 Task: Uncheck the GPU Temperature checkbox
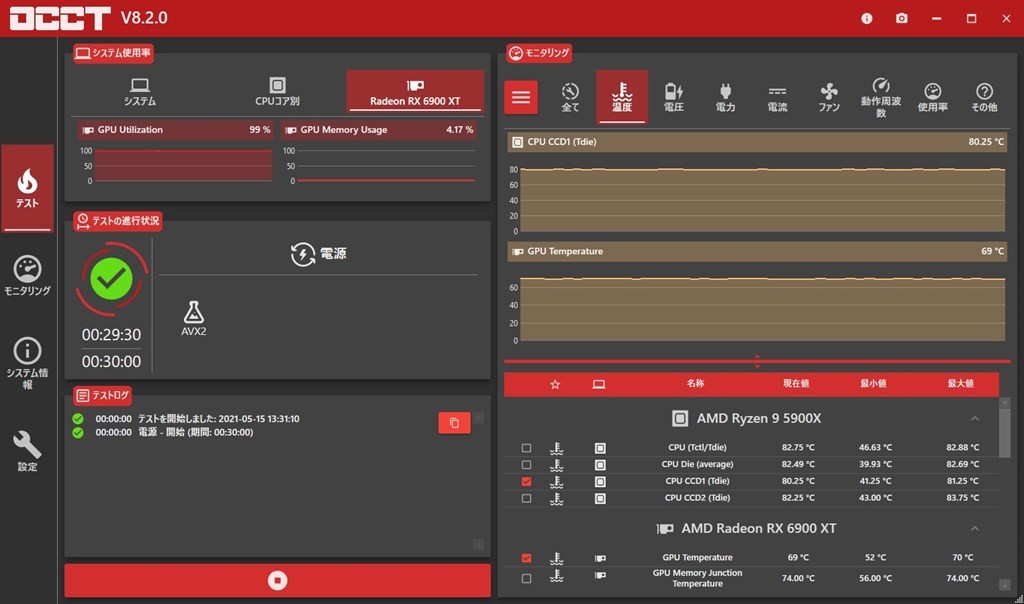click(x=527, y=558)
